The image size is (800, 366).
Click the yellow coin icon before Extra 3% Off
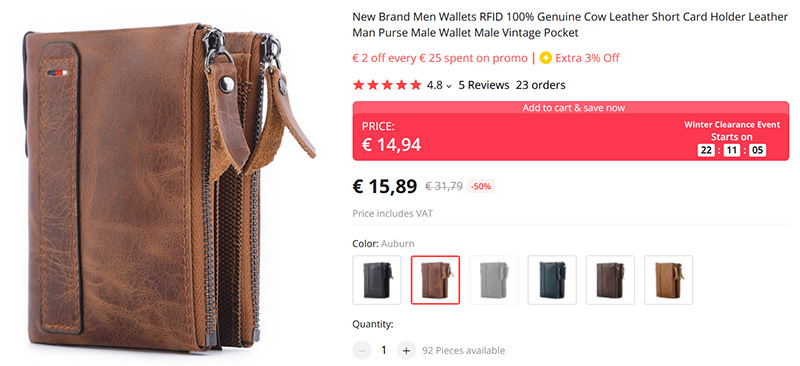(x=546, y=58)
